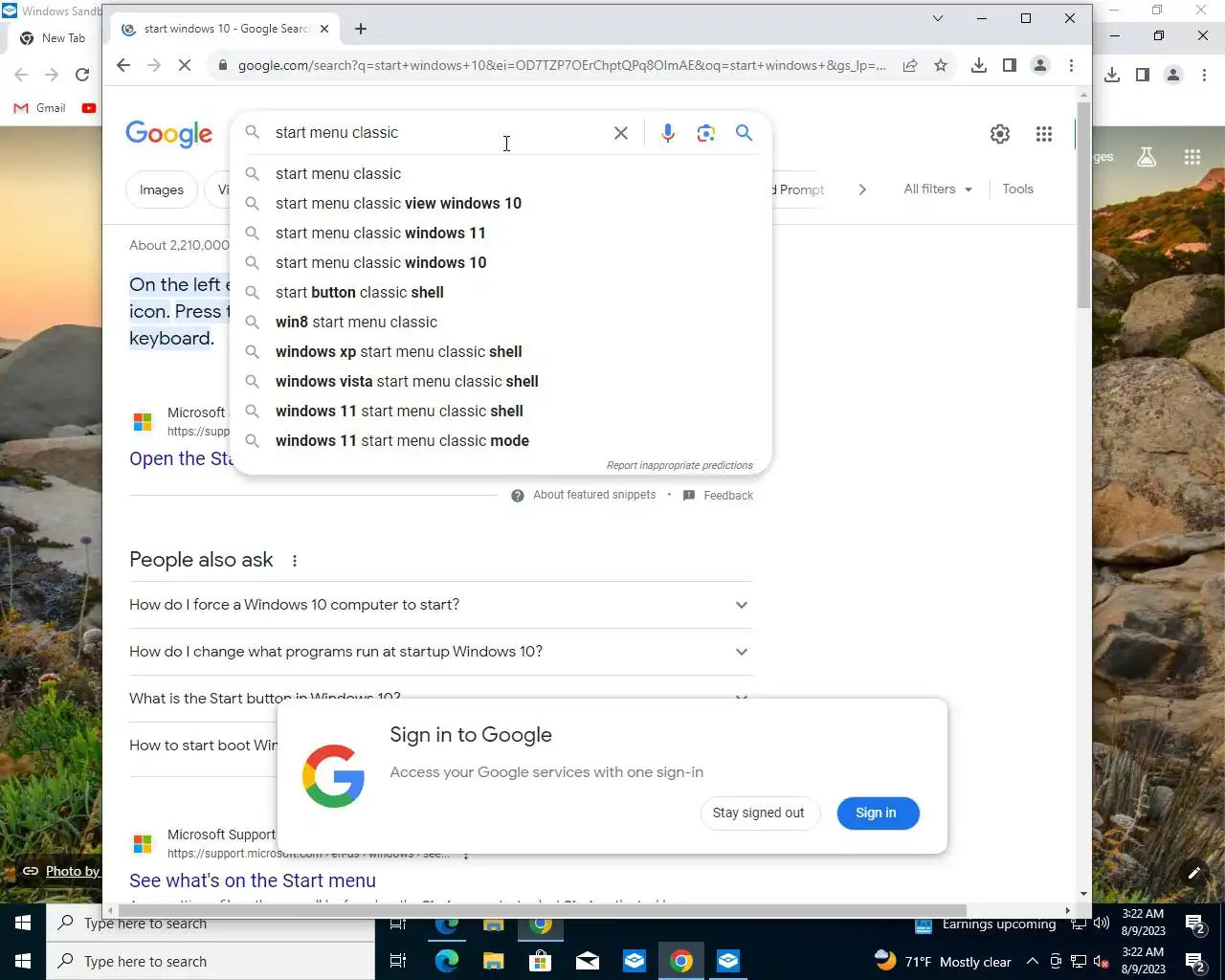This screenshot has width=1225, height=980.
Task: Open Microsoft Store from the taskbar
Action: (541, 961)
